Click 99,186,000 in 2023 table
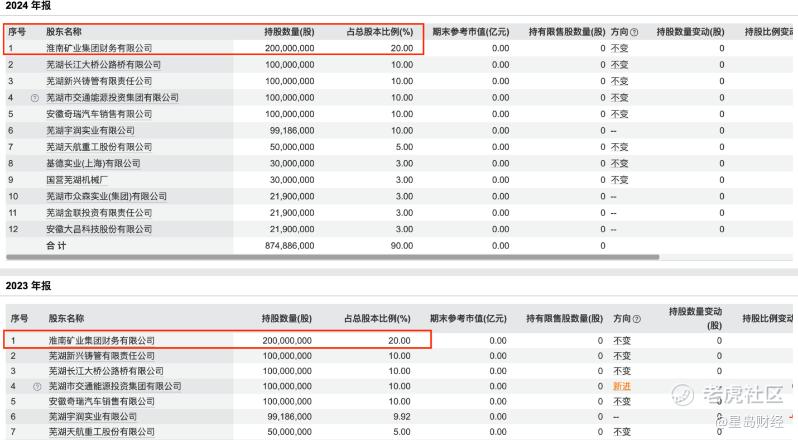Viewport: 798px width, 440px height. (x=290, y=417)
